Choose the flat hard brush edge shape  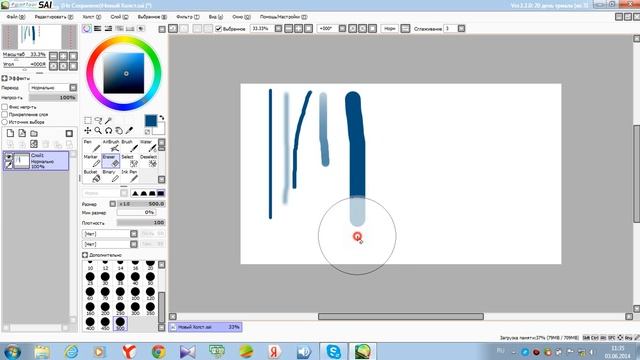click(x=161, y=193)
